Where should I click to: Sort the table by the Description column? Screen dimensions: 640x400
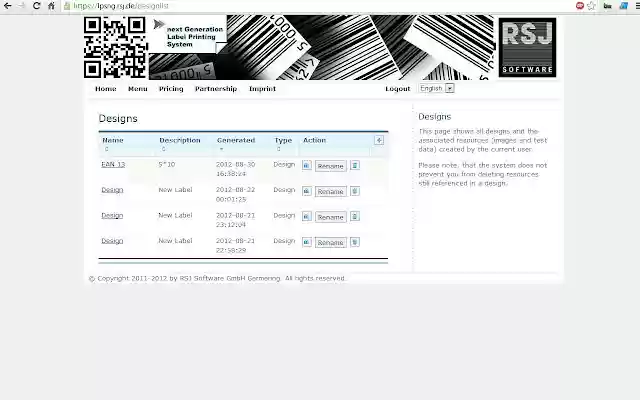[x=180, y=140]
